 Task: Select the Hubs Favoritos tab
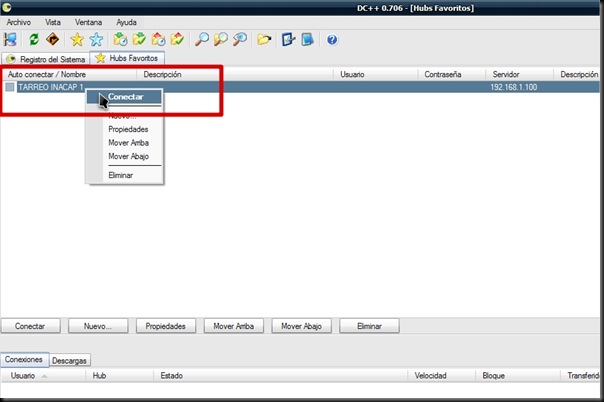pos(127,58)
